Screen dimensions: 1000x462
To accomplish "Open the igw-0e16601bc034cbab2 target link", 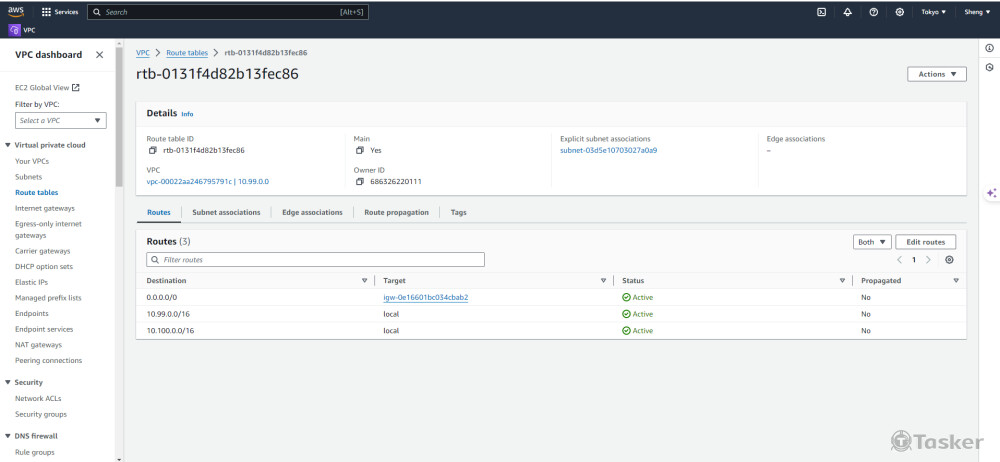I will [x=426, y=297].
